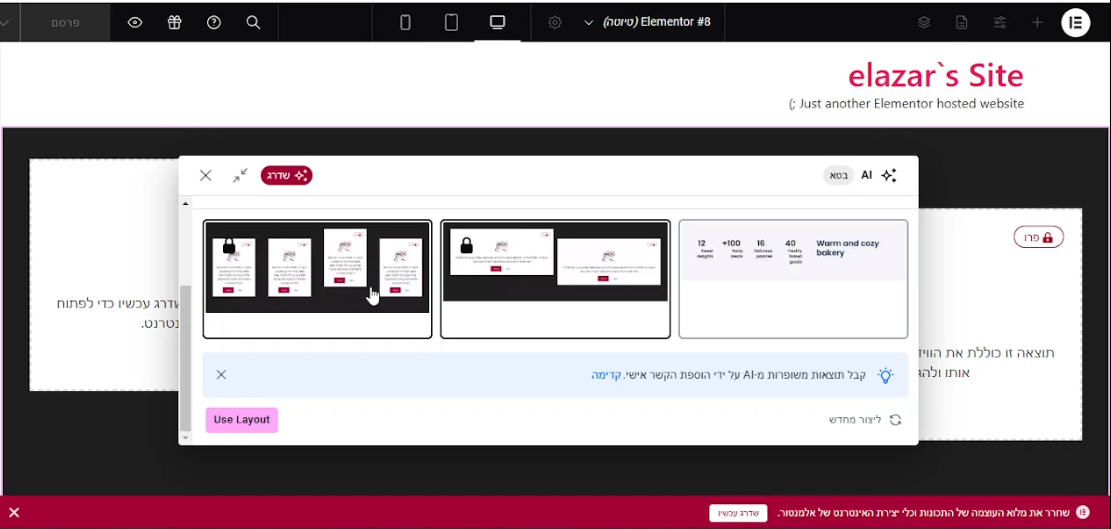Switch to tablet device view
Image resolution: width=1111 pixels, height=529 pixels.
pos(451,23)
